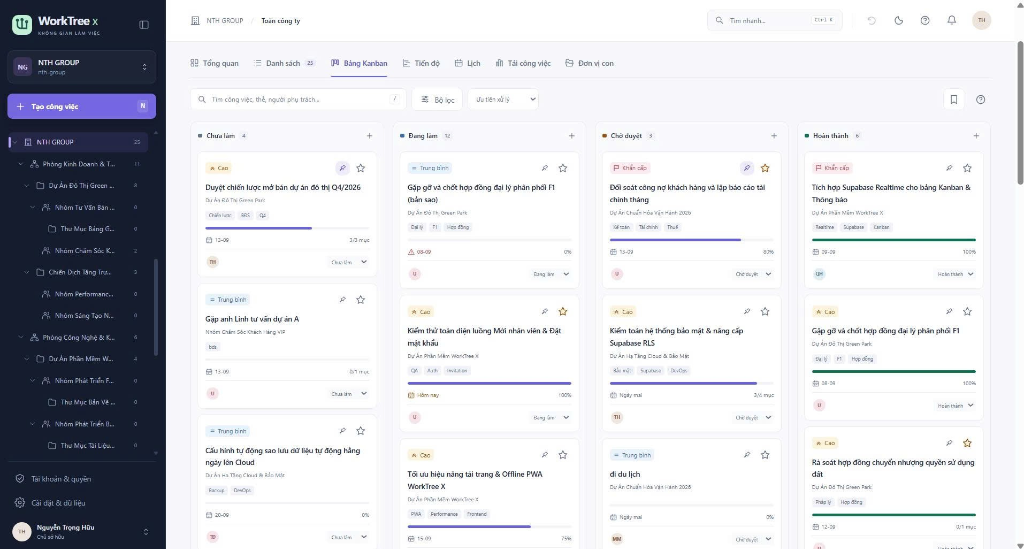1024x549 pixels.
Task: Open the Ưu tiên xử lý sort dropdown
Action: (x=504, y=99)
